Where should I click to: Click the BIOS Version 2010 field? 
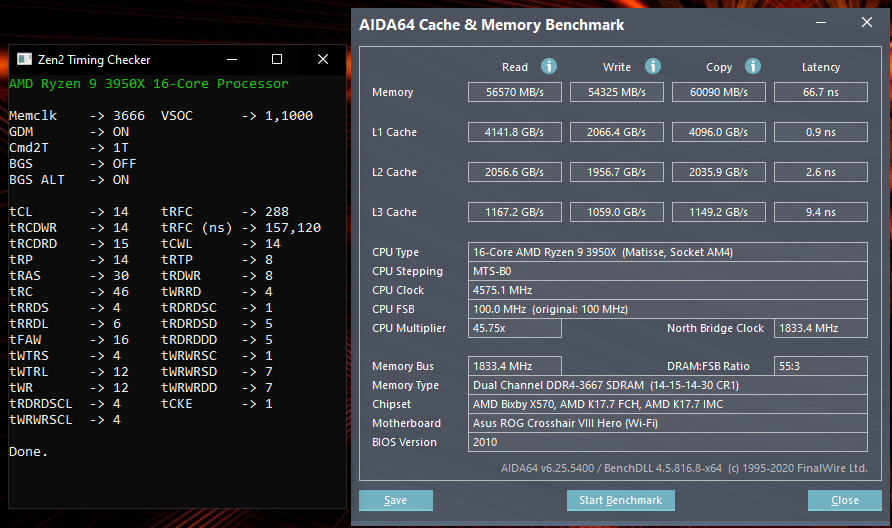[668, 442]
